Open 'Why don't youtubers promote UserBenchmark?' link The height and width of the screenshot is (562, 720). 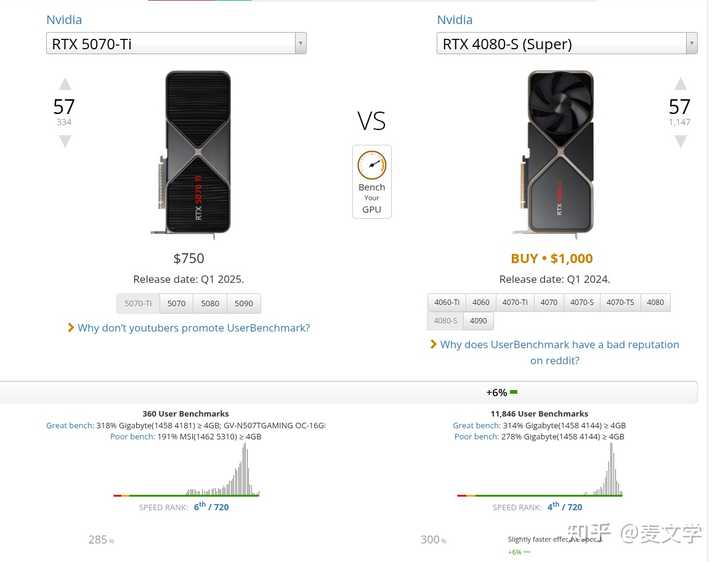click(x=193, y=328)
